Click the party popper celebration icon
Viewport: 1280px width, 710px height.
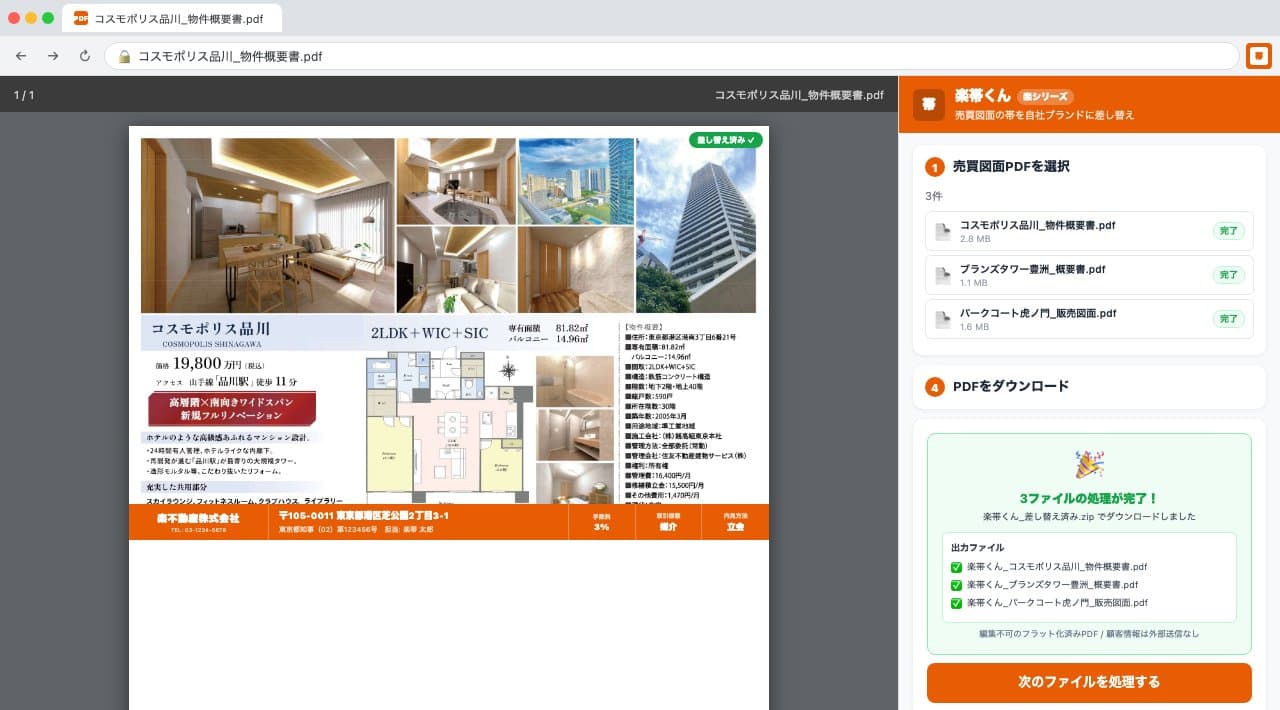click(1089, 465)
